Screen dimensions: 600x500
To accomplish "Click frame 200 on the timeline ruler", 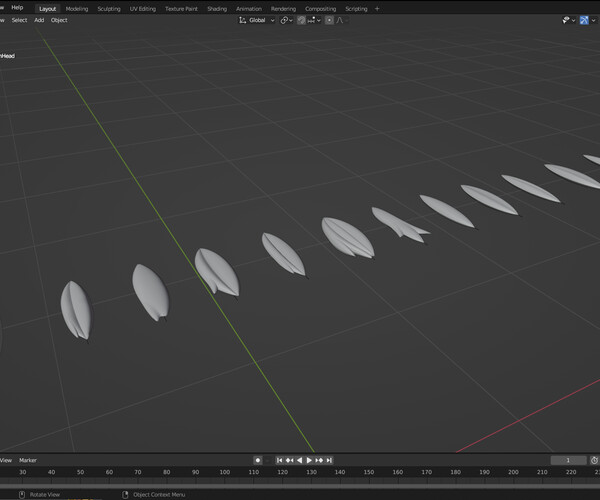I will pos(513,472).
